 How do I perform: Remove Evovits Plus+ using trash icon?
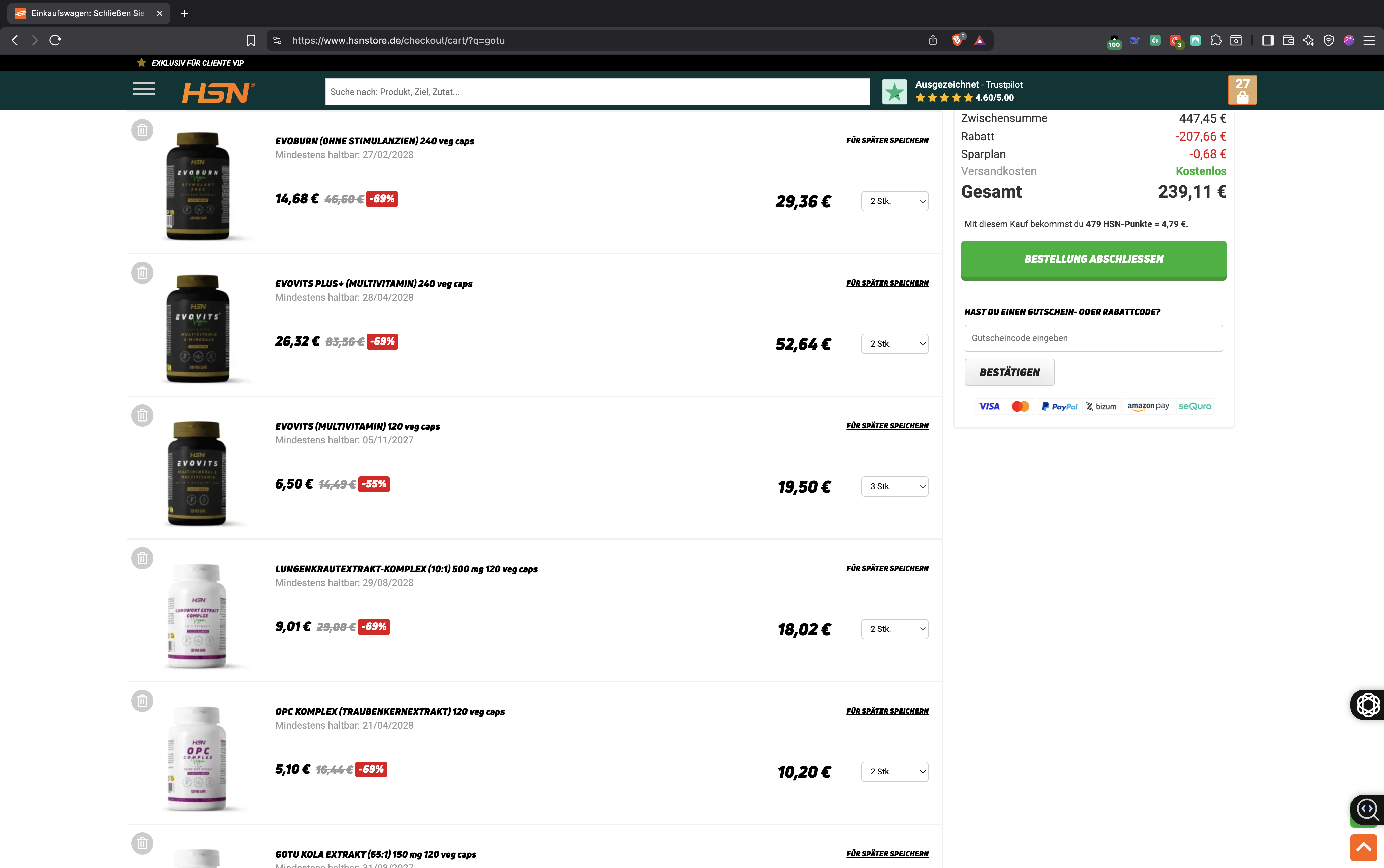click(x=142, y=273)
